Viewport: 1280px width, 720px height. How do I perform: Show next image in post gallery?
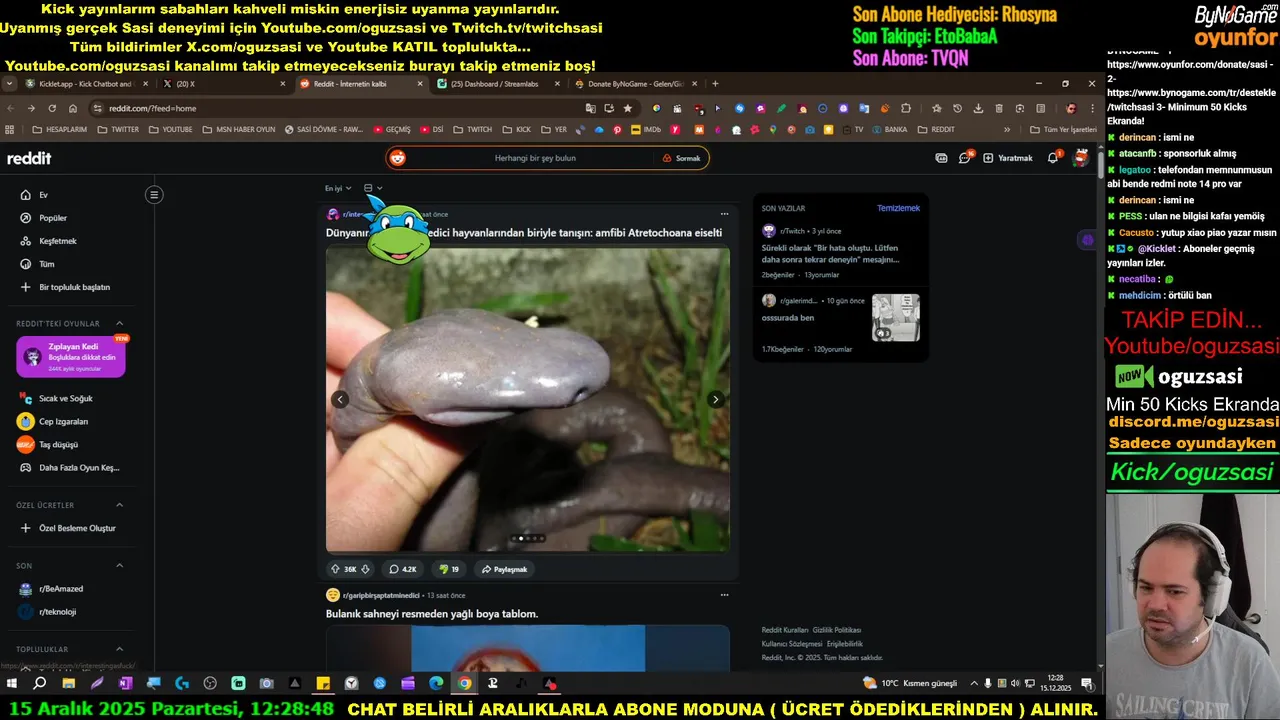point(716,399)
